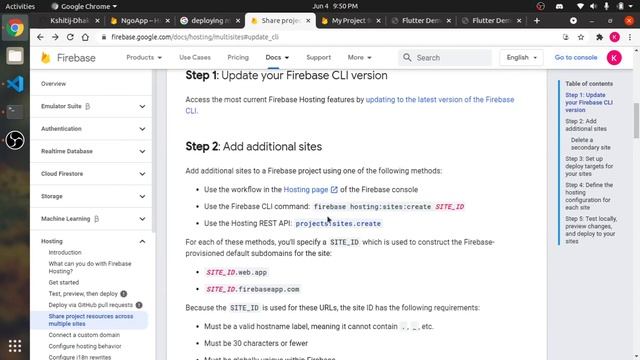Viewport: 640px width, 360px height.
Task: Switch to the Kshitij-Dhal tab
Action: pos(69,20)
